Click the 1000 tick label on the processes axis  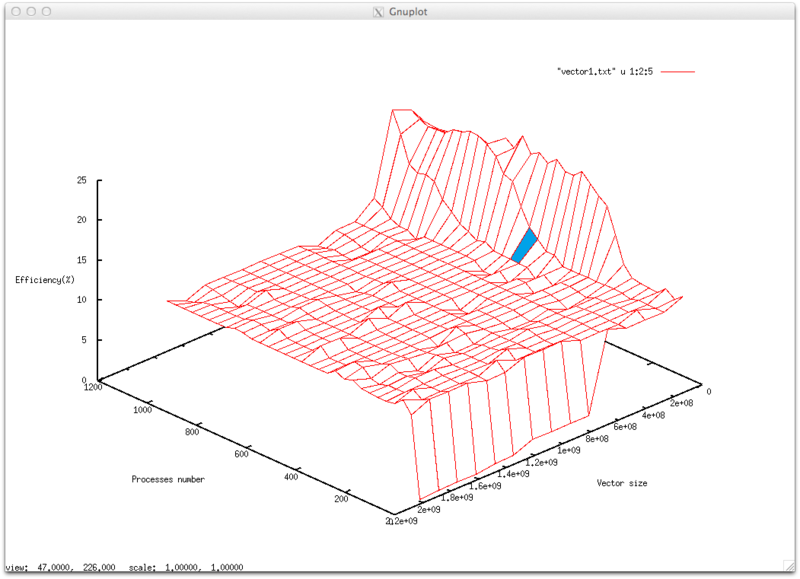click(142, 410)
